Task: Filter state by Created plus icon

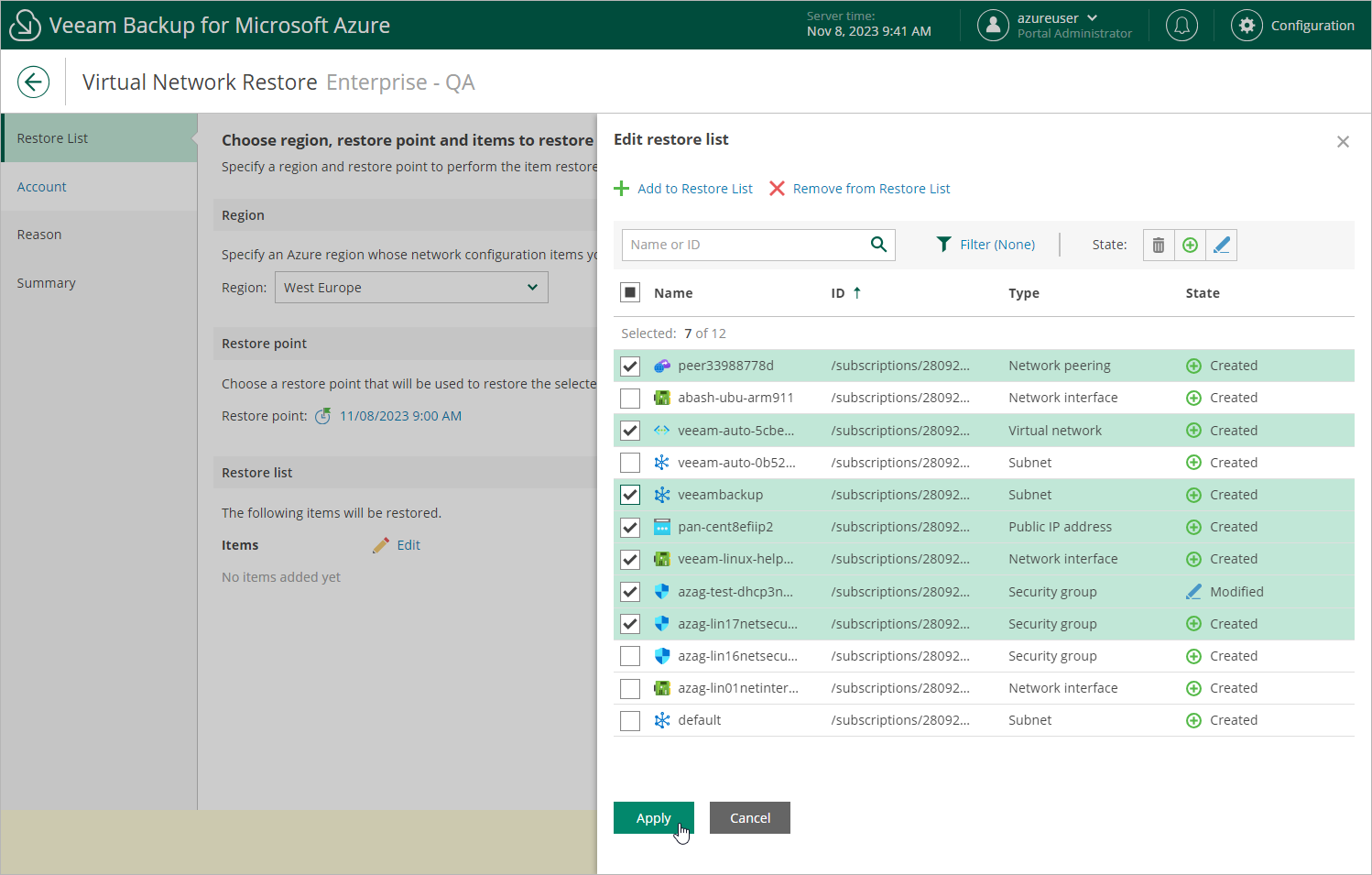Action: 1190,245
